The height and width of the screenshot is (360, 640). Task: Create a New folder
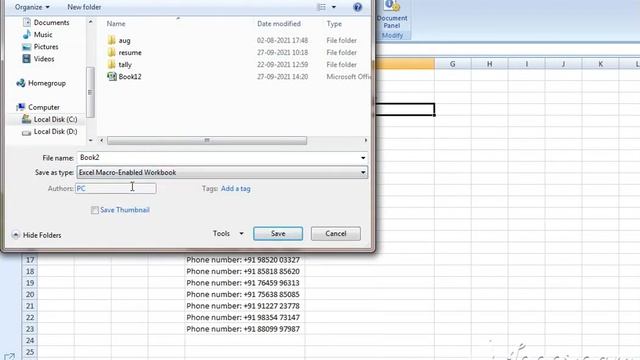point(84,7)
